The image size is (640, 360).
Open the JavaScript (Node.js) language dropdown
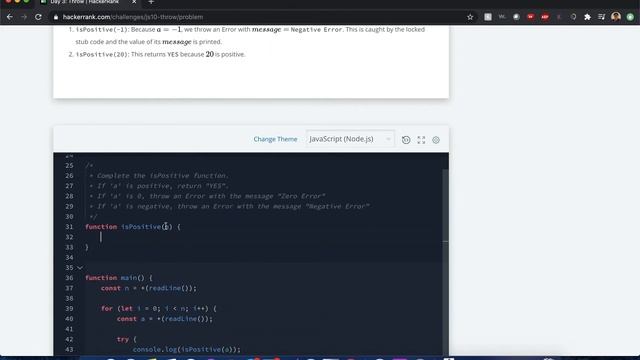click(350, 139)
